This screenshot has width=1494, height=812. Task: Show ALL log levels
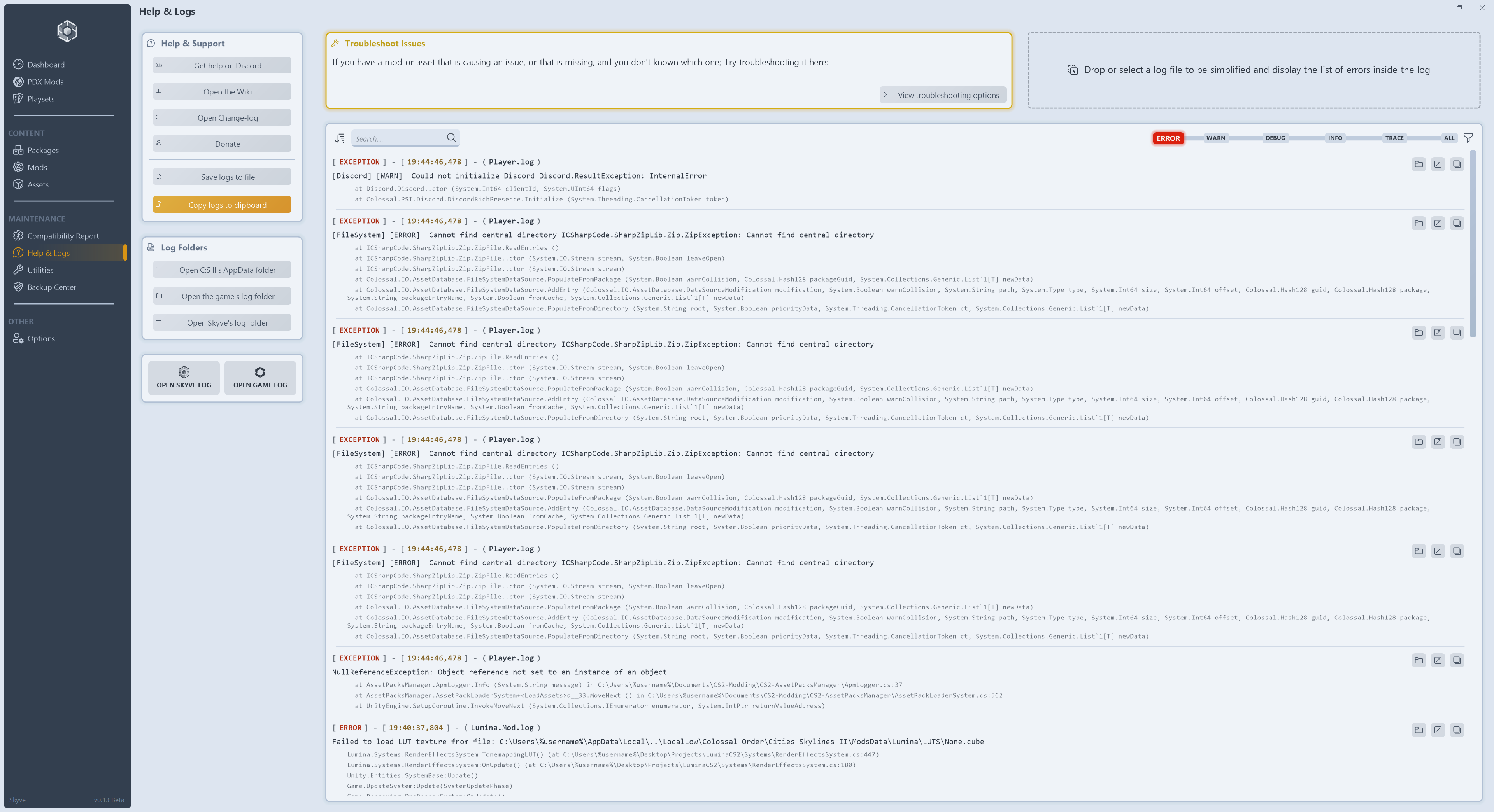pyautogui.click(x=1448, y=138)
